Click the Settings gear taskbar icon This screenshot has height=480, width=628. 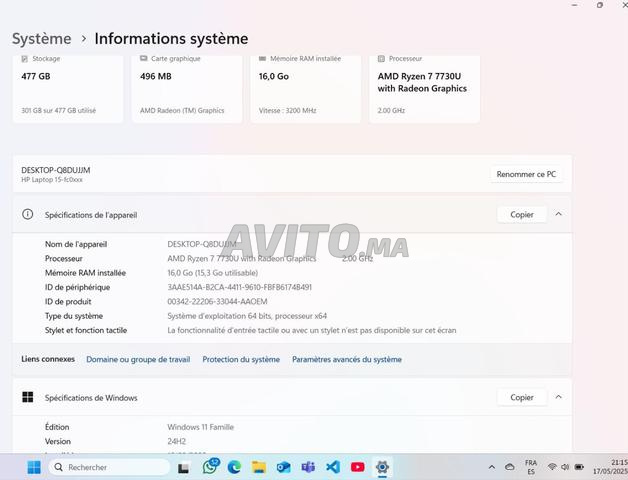pos(382,467)
